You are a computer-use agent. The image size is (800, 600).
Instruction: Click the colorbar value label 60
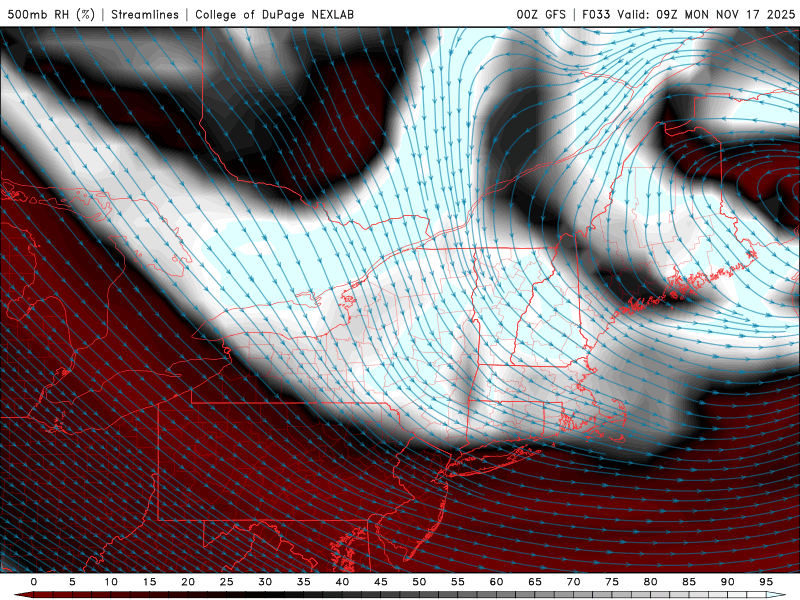496,582
